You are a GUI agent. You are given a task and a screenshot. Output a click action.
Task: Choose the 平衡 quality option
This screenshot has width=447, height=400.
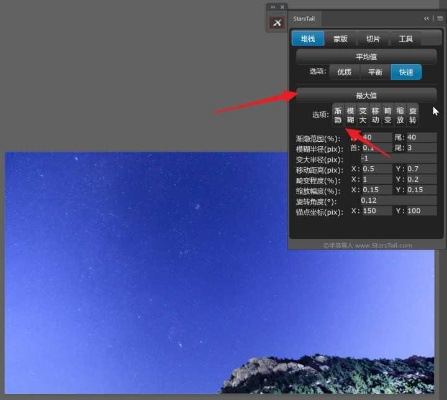375,72
